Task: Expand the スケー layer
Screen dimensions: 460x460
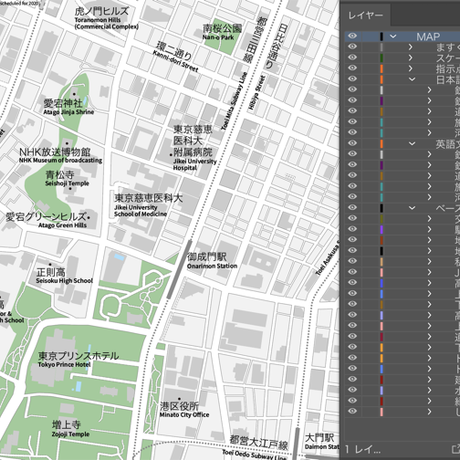Action: [410, 58]
